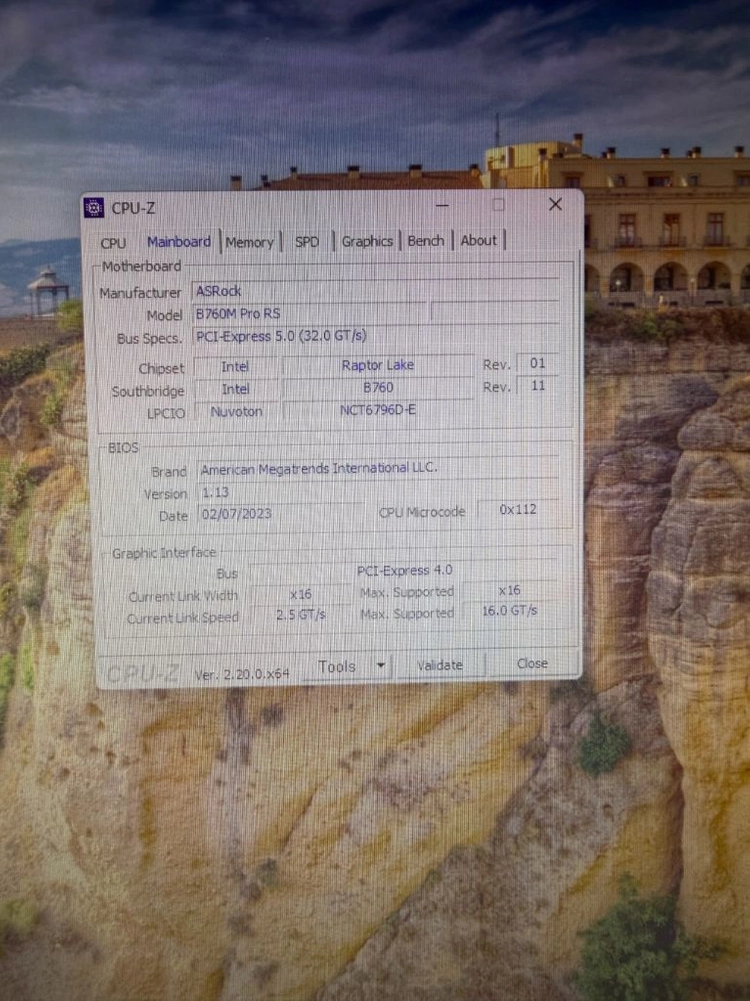
Task: Switch to the CPU tab
Action: point(113,243)
